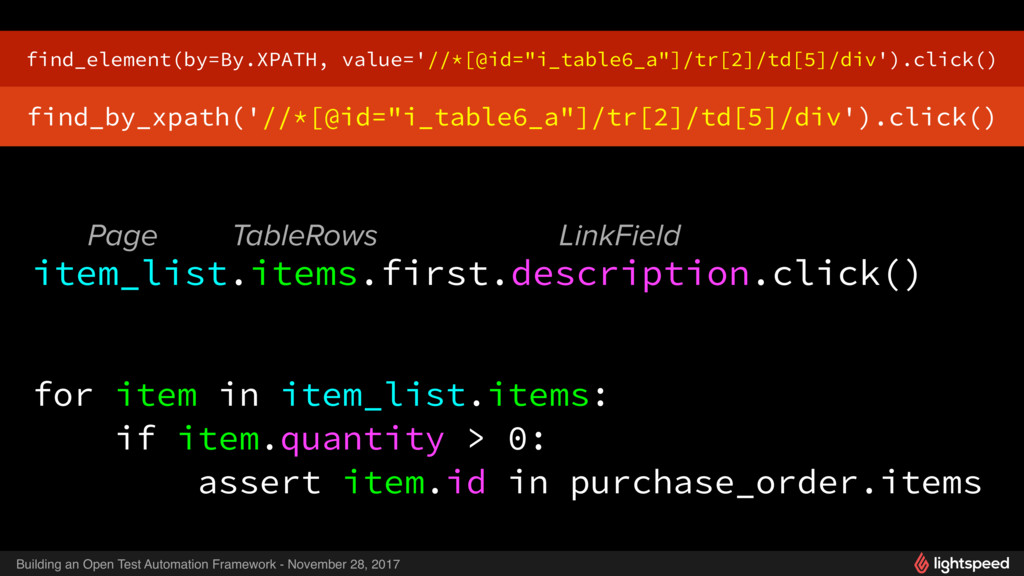Click 'purchase_order.items' in assert line

[x=776, y=484]
